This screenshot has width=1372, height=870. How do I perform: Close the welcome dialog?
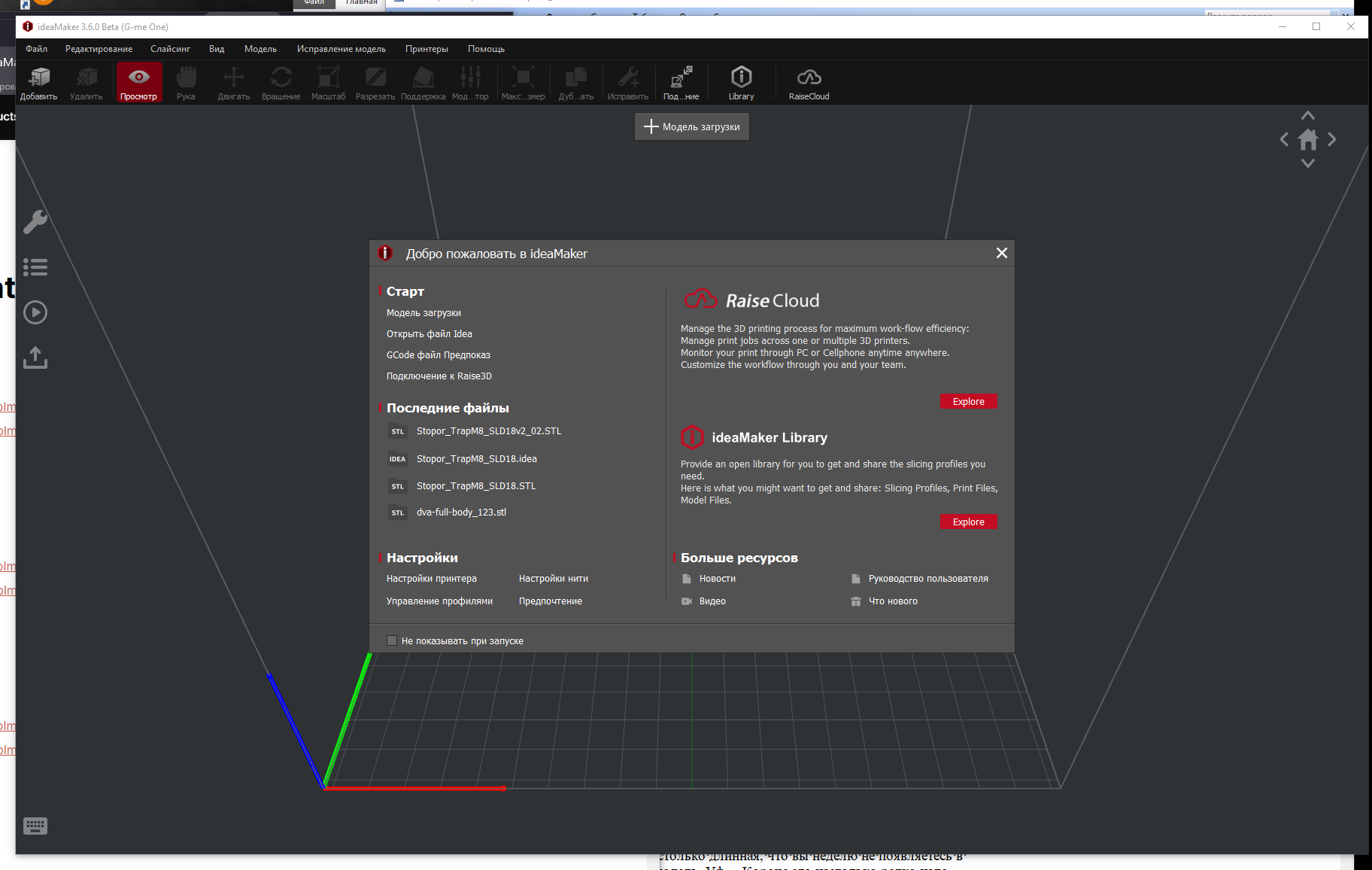tap(1002, 253)
